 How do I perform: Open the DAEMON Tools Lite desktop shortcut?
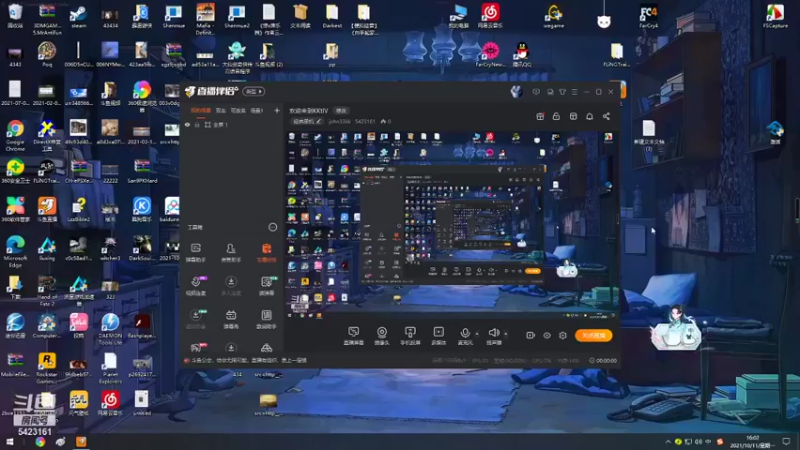coord(110,329)
